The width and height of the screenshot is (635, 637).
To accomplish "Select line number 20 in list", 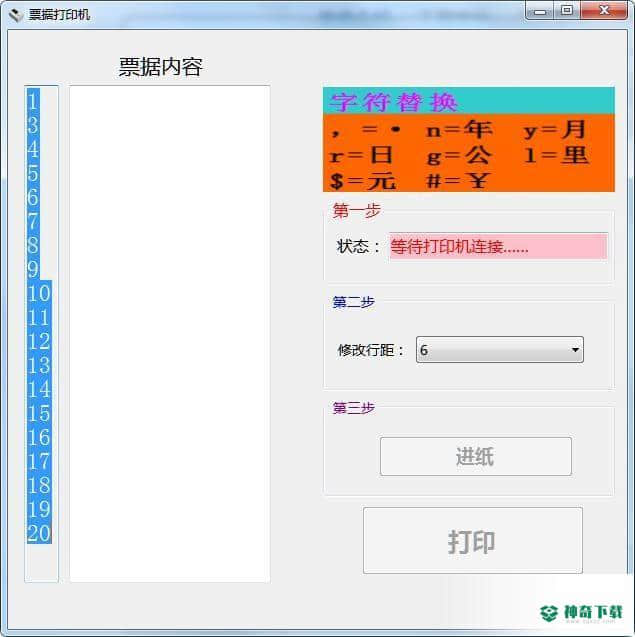I will click(x=39, y=532).
